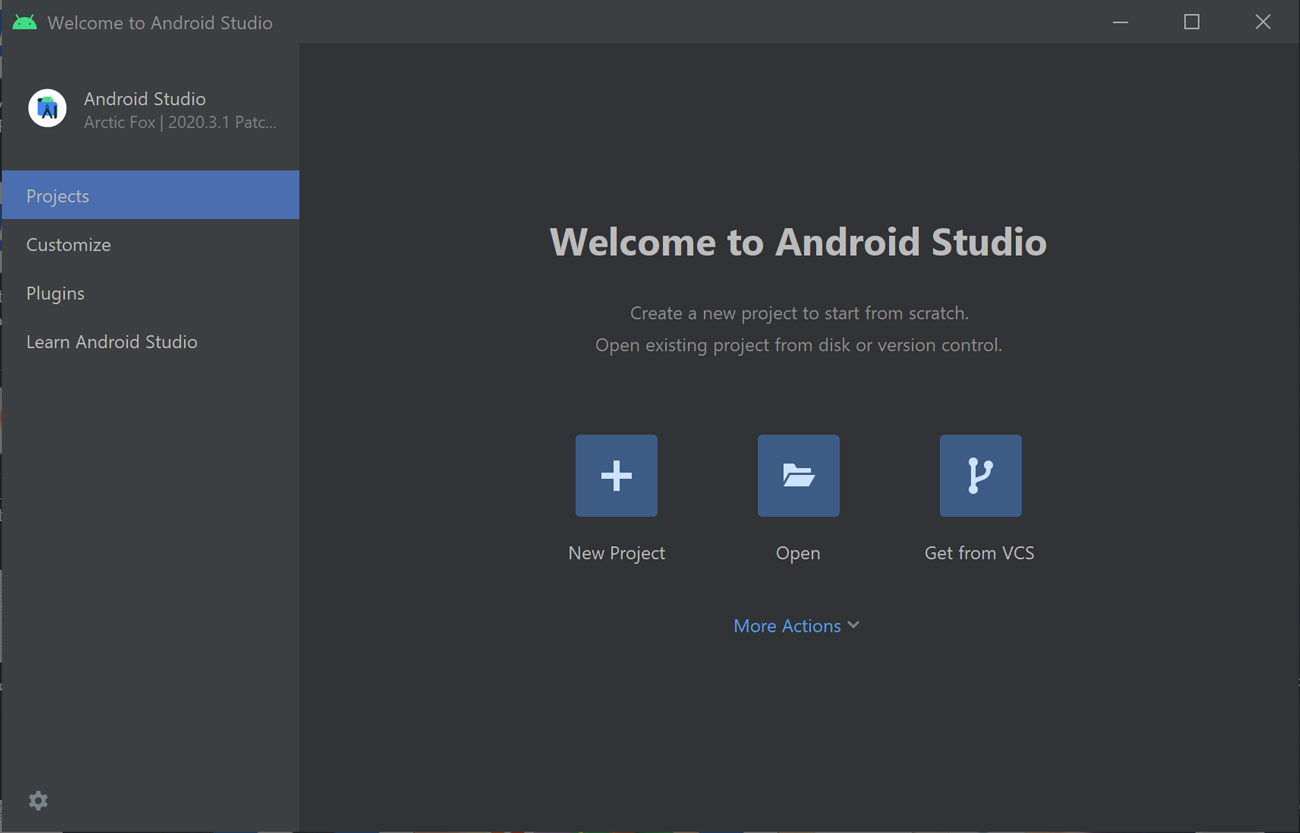The height and width of the screenshot is (833, 1300).
Task: Click the Get from VCS branch icon
Action: click(980, 475)
